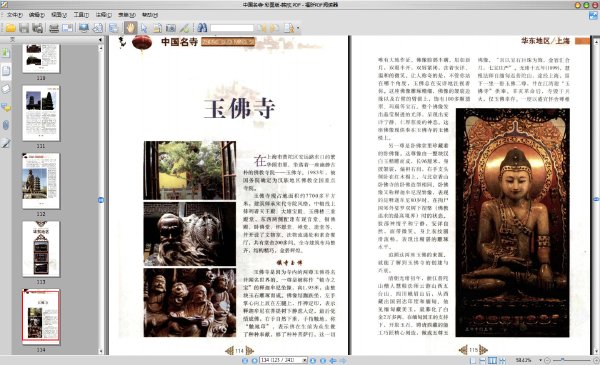Click the thumbnail panel scroll down arrow
Viewport: 600px width, 365px height.
(101, 351)
